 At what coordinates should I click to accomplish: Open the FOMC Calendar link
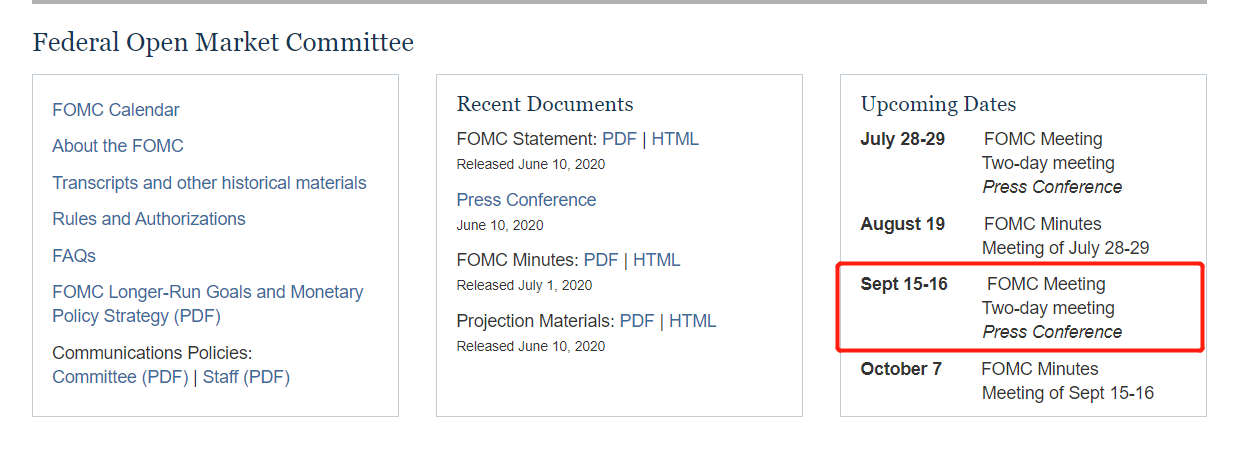click(x=116, y=110)
